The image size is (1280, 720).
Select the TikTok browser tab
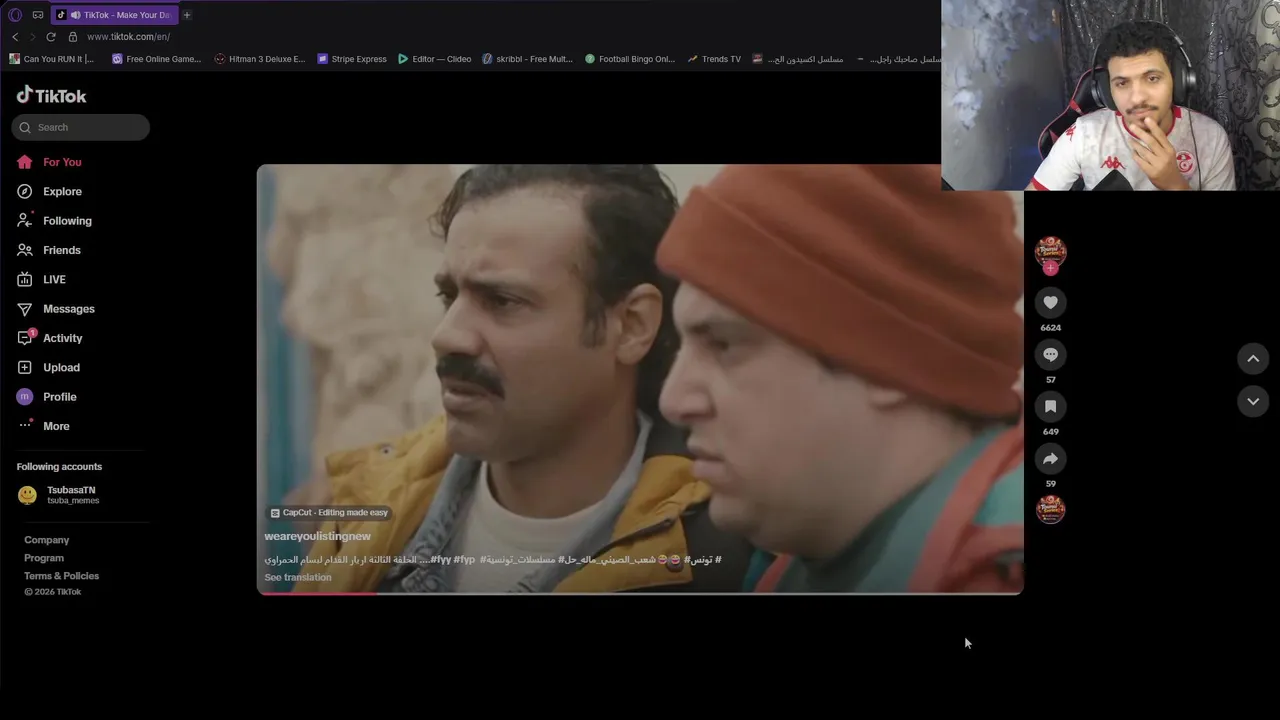114,15
